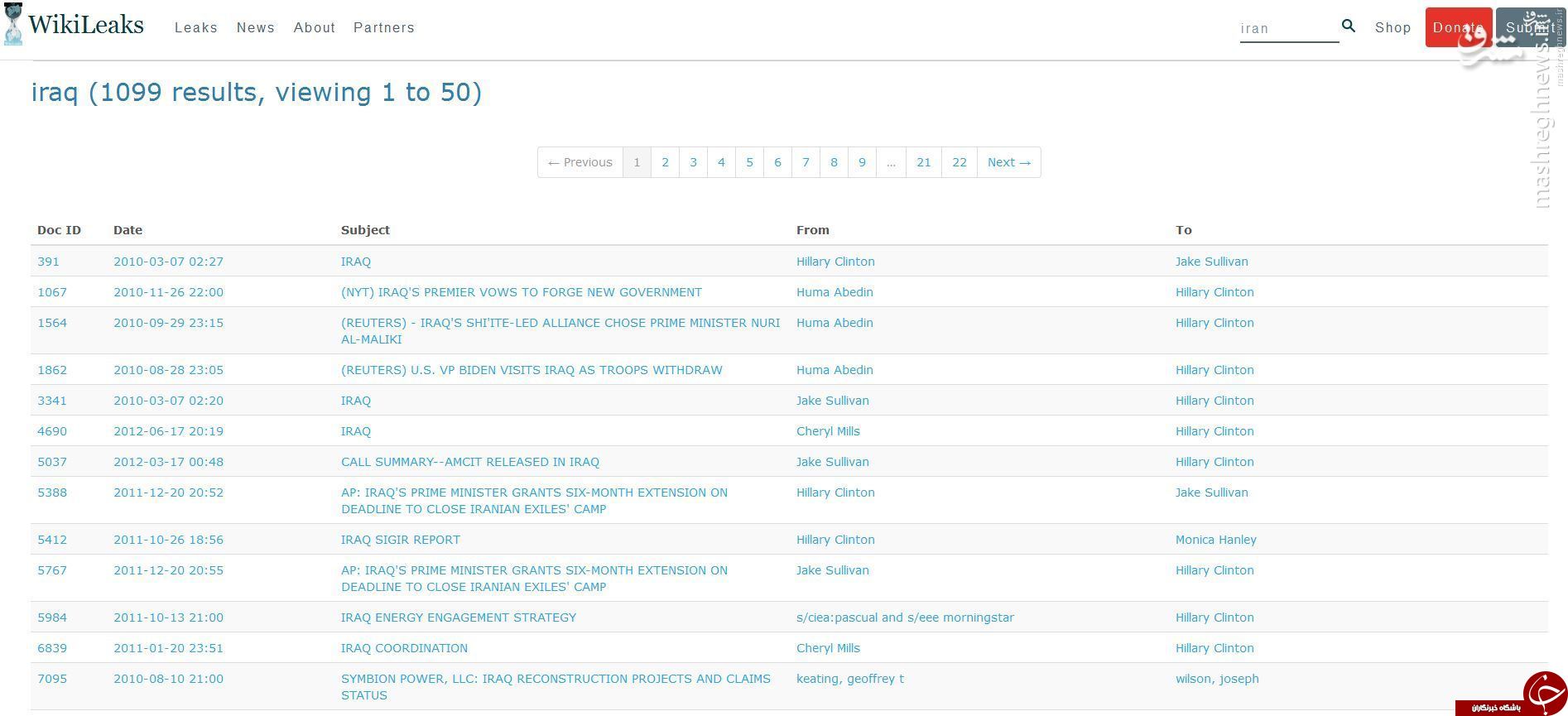Open document ID 1564
The height and width of the screenshot is (716, 1568).
pyautogui.click(x=52, y=323)
